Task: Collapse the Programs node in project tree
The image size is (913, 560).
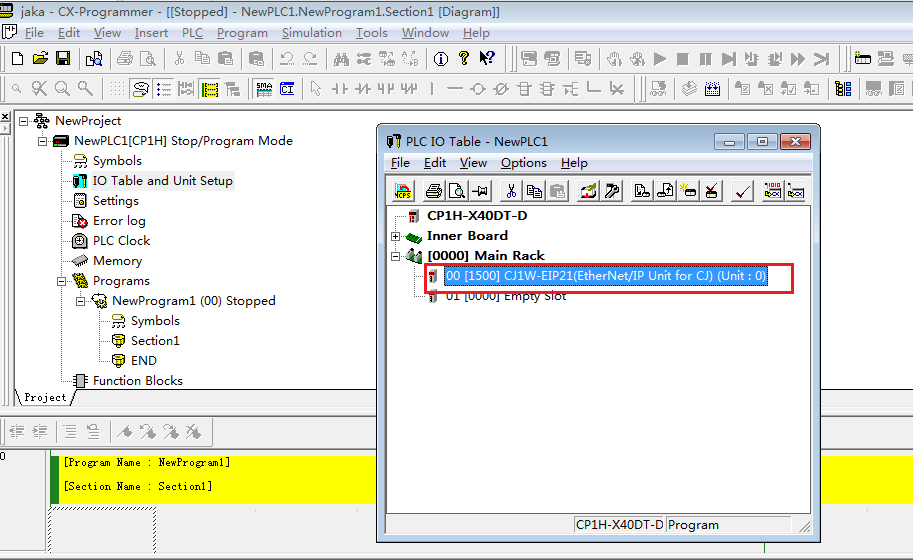Action: click(x=62, y=281)
